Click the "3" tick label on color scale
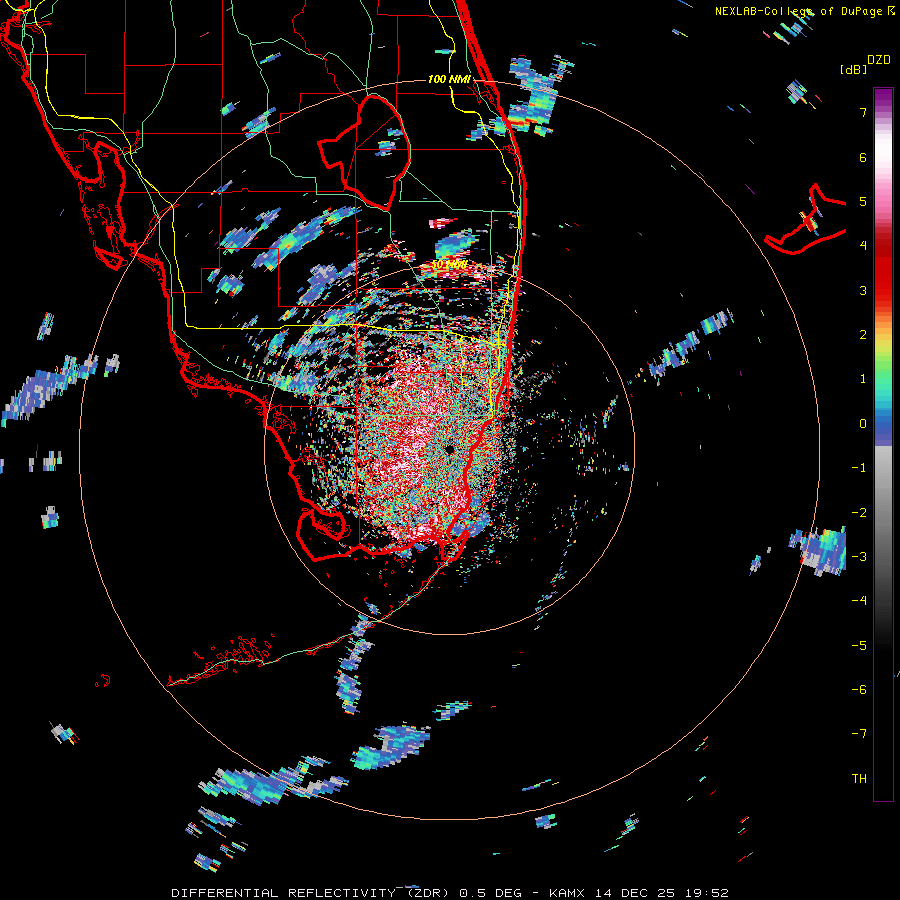Viewport: 900px width, 900px height. [863, 290]
